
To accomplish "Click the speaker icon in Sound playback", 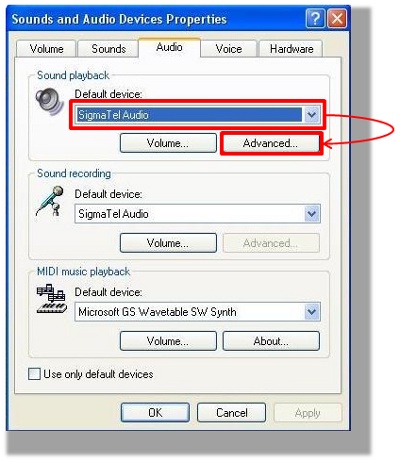I will point(49,101).
